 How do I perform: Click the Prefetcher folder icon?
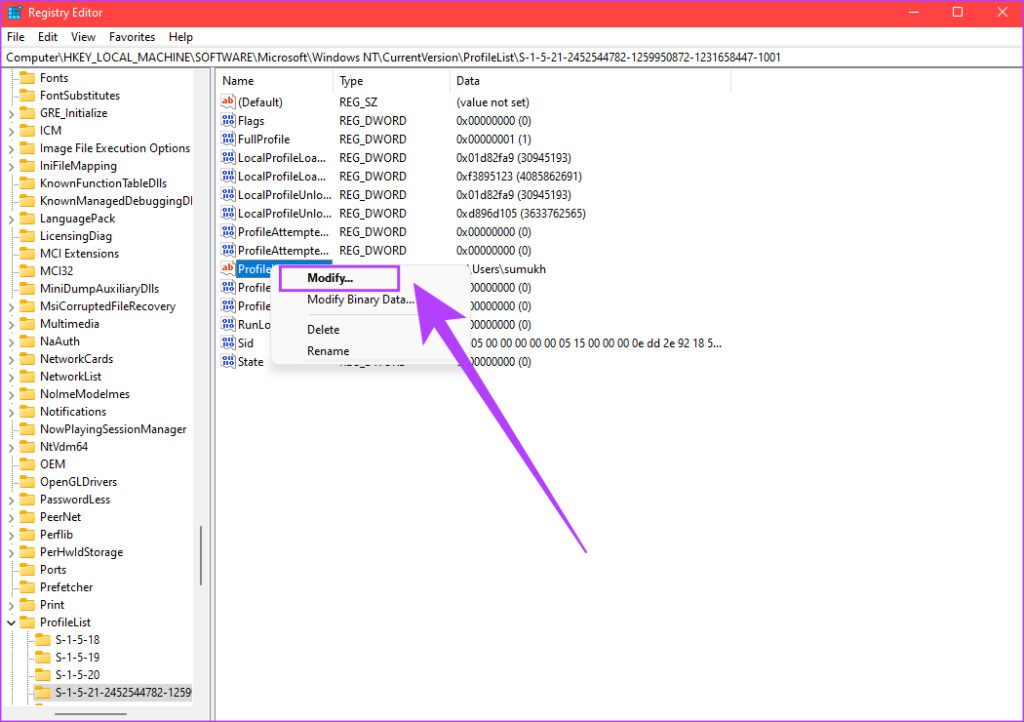(x=27, y=587)
